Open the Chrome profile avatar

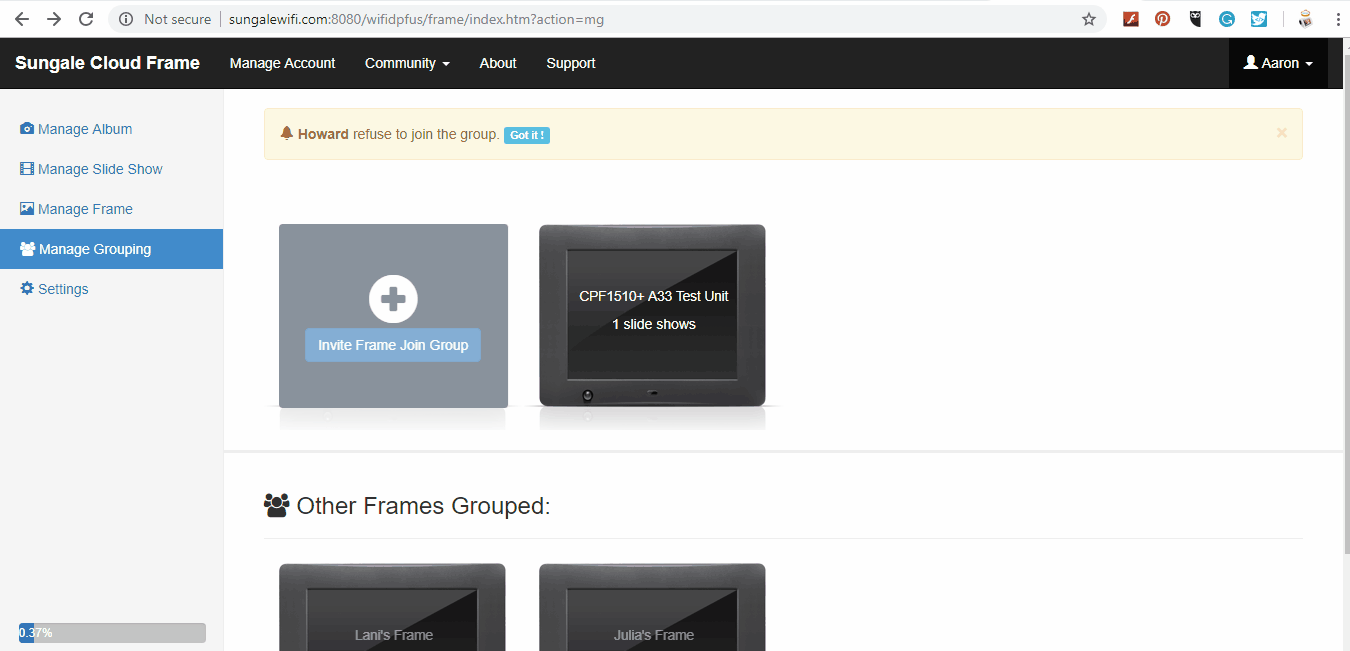tap(1305, 19)
